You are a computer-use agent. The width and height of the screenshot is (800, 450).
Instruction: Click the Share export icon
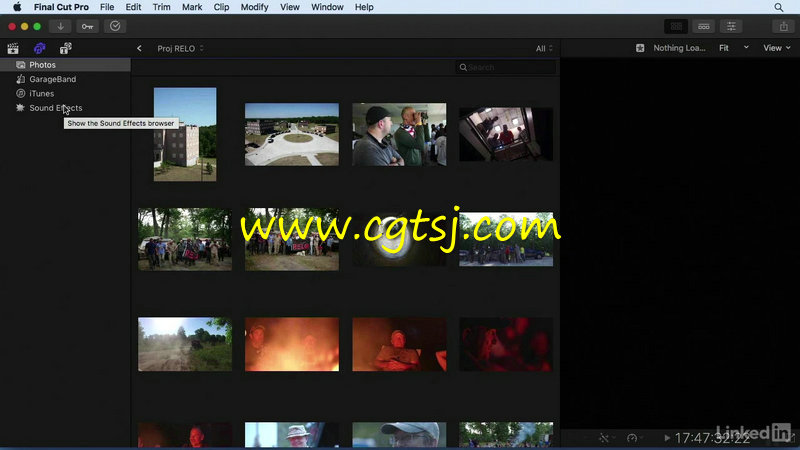point(784,26)
